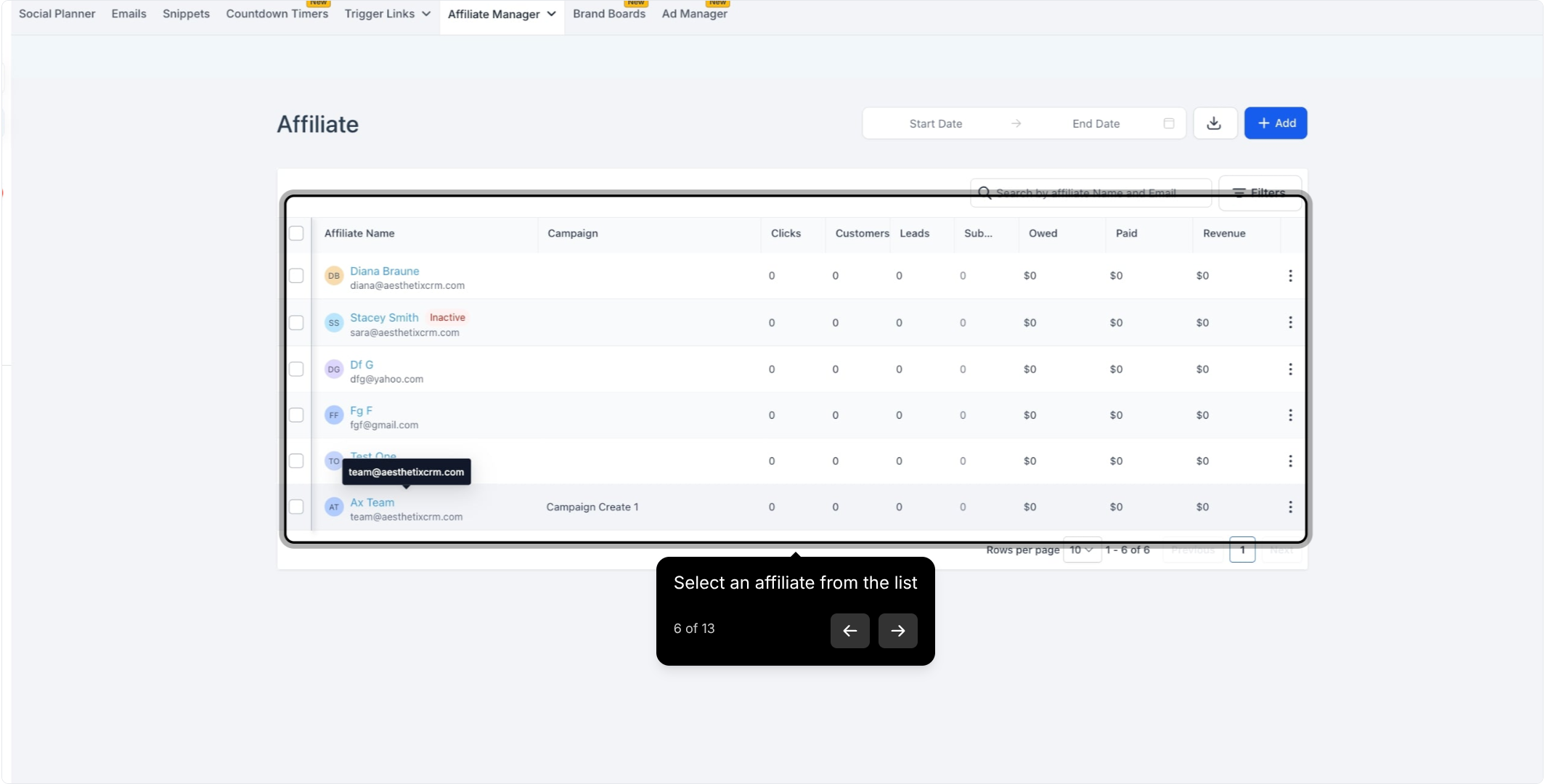Open the Df G affiliate link

[362, 364]
